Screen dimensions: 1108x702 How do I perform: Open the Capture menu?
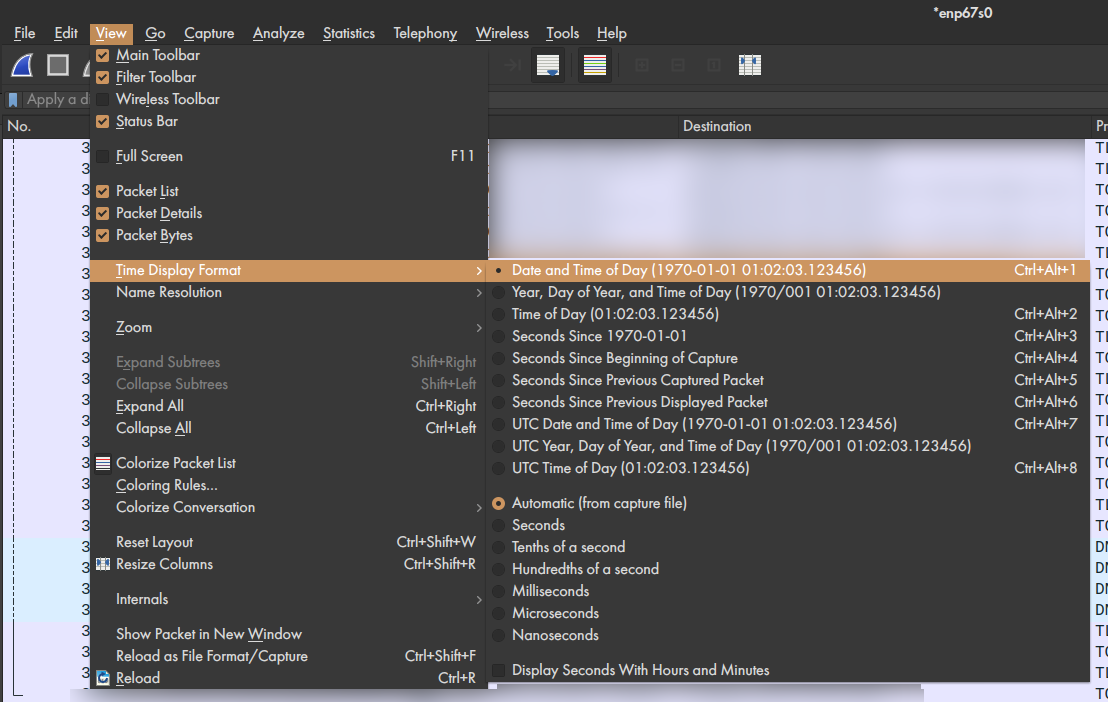[x=209, y=33]
